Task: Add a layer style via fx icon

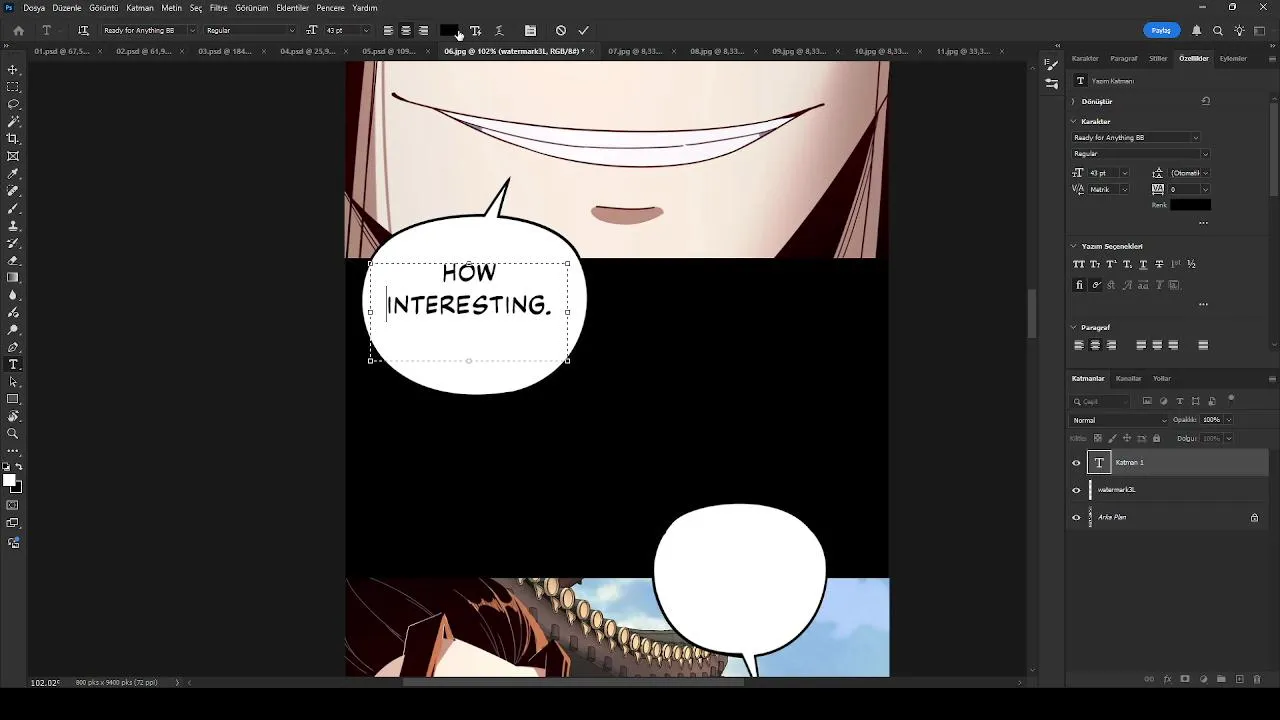Action: coord(1167,679)
